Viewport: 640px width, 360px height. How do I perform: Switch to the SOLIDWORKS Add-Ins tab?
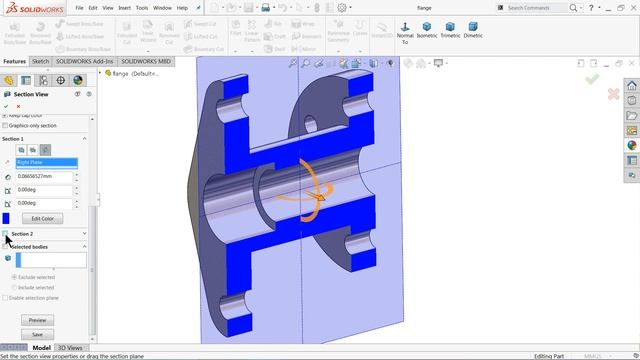pos(84,61)
